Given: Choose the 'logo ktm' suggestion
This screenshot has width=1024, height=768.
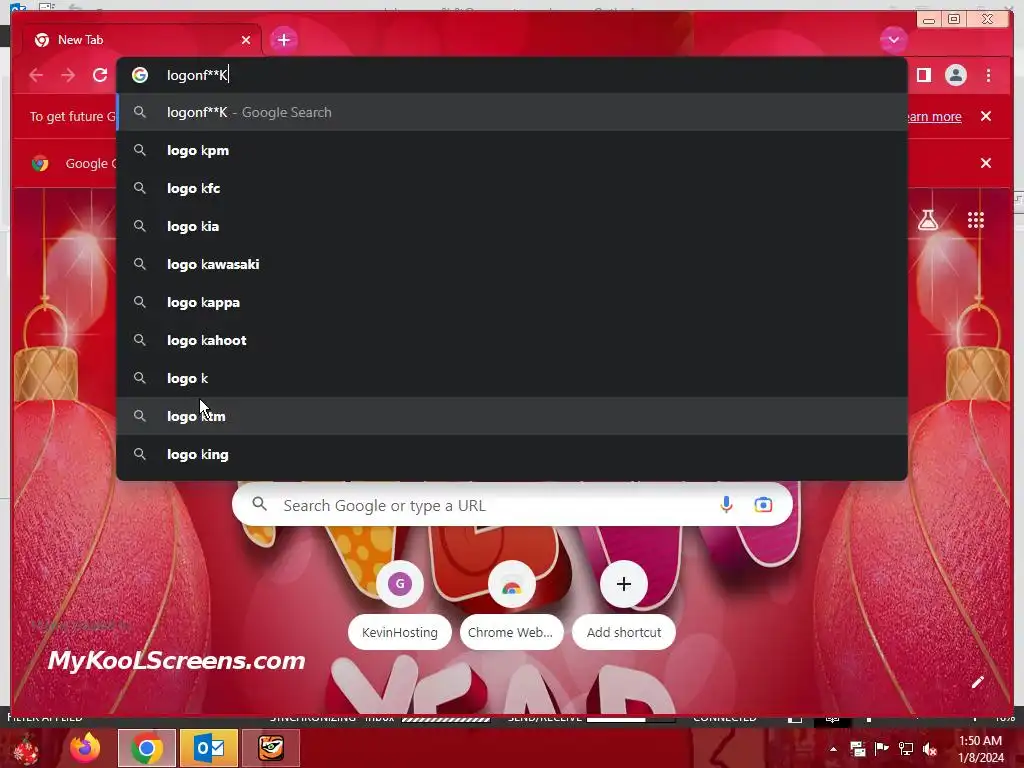Looking at the screenshot, I should (x=512, y=416).
